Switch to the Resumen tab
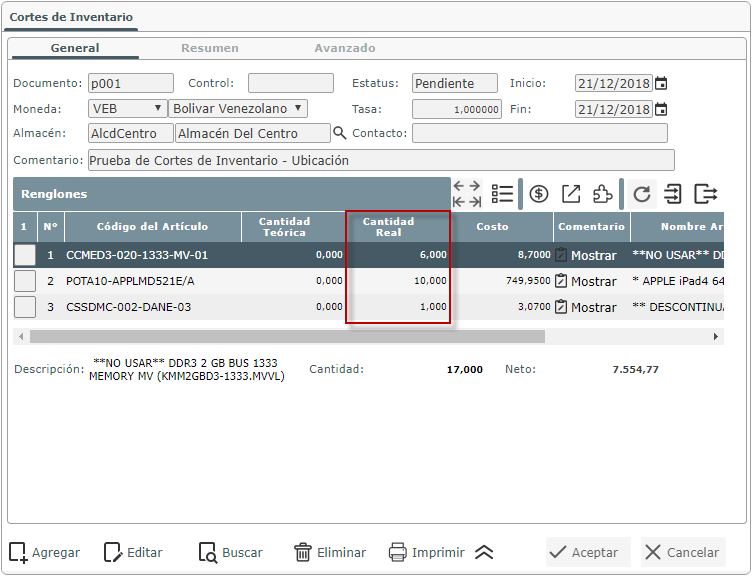The height and width of the screenshot is (577, 754). (x=209, y=48)
